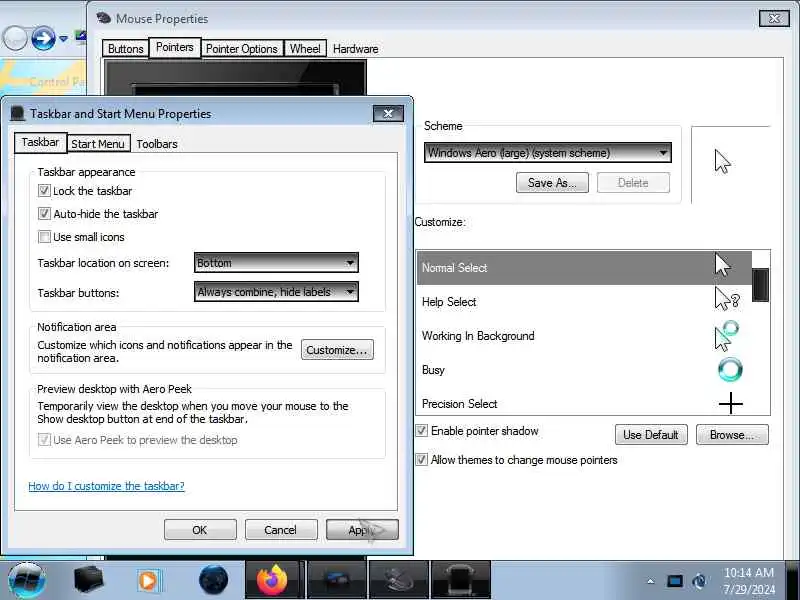800x600 pixels.
Task: Open the pointer Scheme dropdown
Action: click(x=547, y=153)
